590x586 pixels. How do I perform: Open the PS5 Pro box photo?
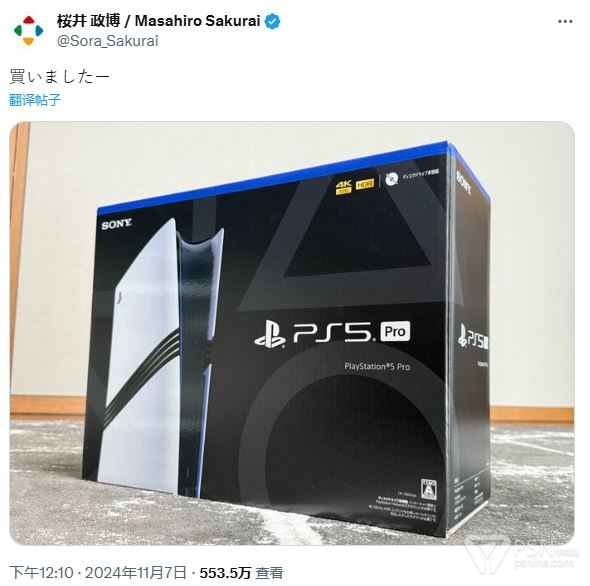tap(292, 333)
